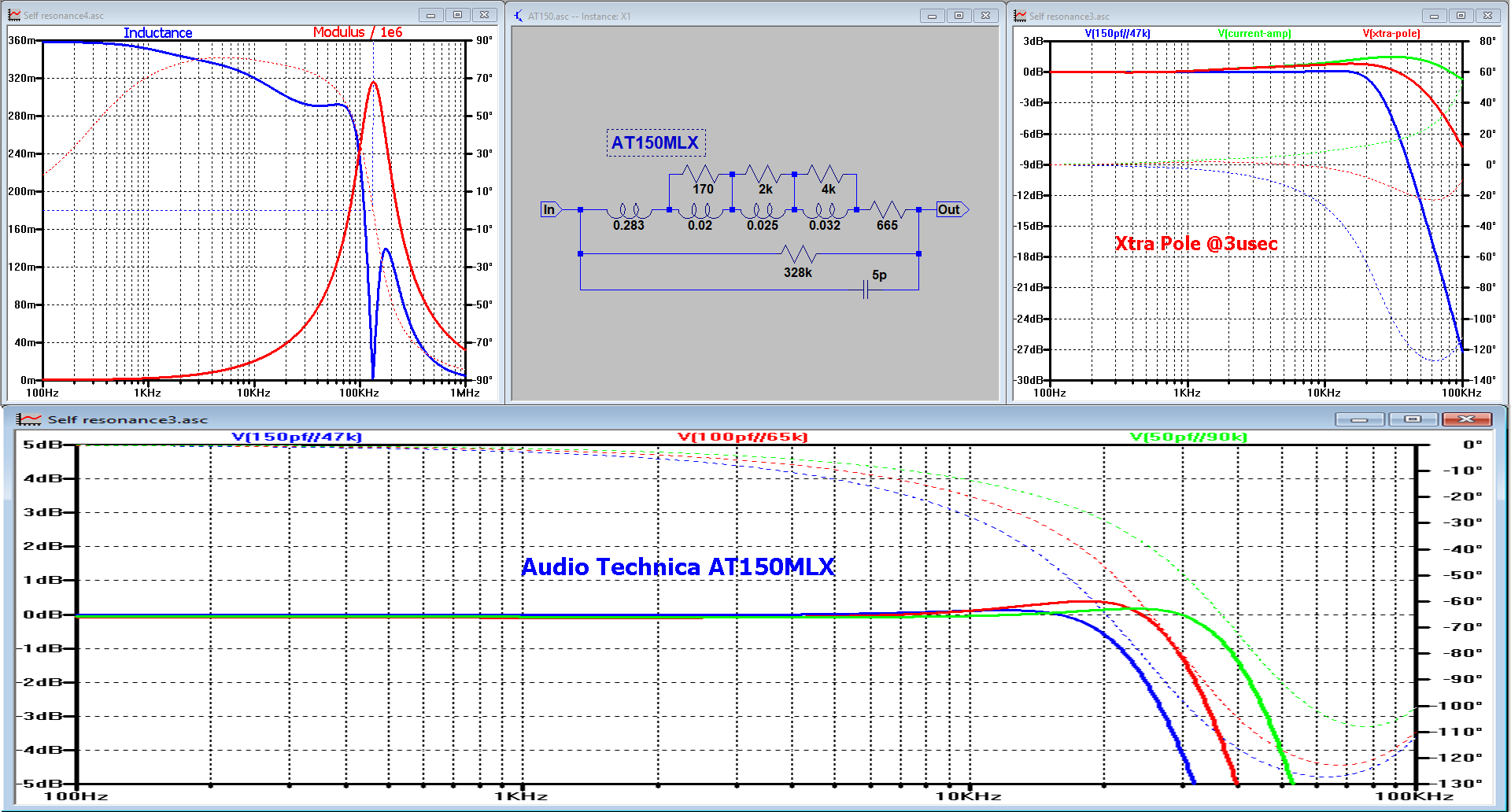This screenshot has height=812, width=1511.
Task: Minimize the top-right Self resonance3.asc window
Action: point(1434,16)
